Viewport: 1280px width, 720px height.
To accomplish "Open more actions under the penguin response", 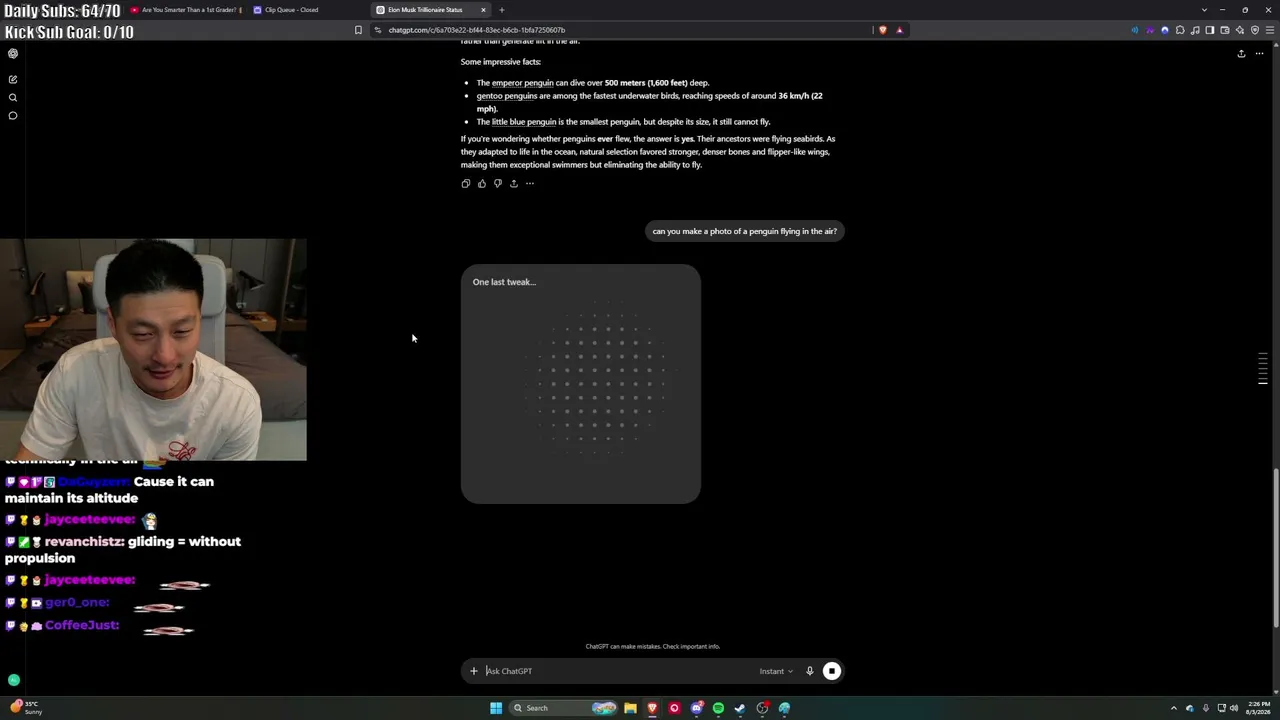I will 530,184.
